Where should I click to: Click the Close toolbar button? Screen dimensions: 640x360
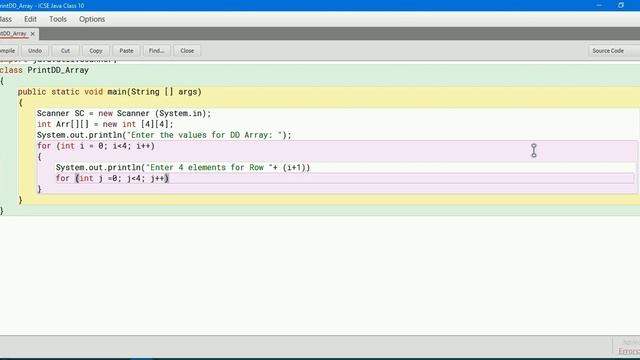pos(187,51)
